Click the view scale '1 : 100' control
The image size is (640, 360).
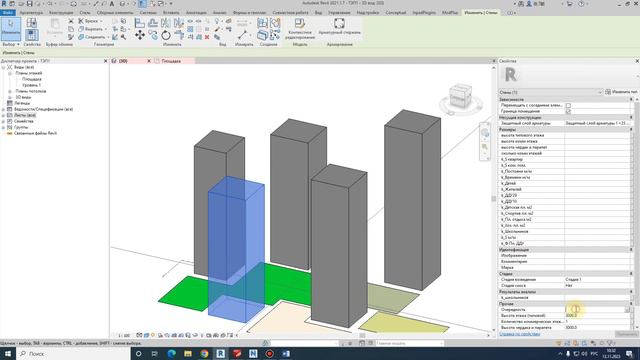click(124, 335)
